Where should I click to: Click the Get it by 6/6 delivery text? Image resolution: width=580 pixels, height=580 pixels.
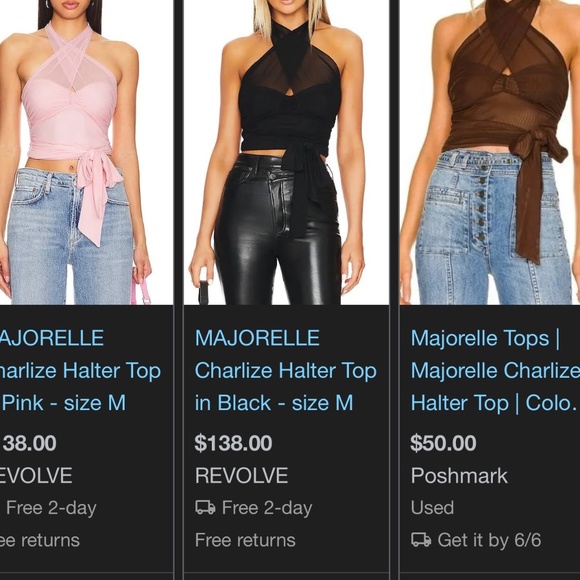click(x=489, y=540)
